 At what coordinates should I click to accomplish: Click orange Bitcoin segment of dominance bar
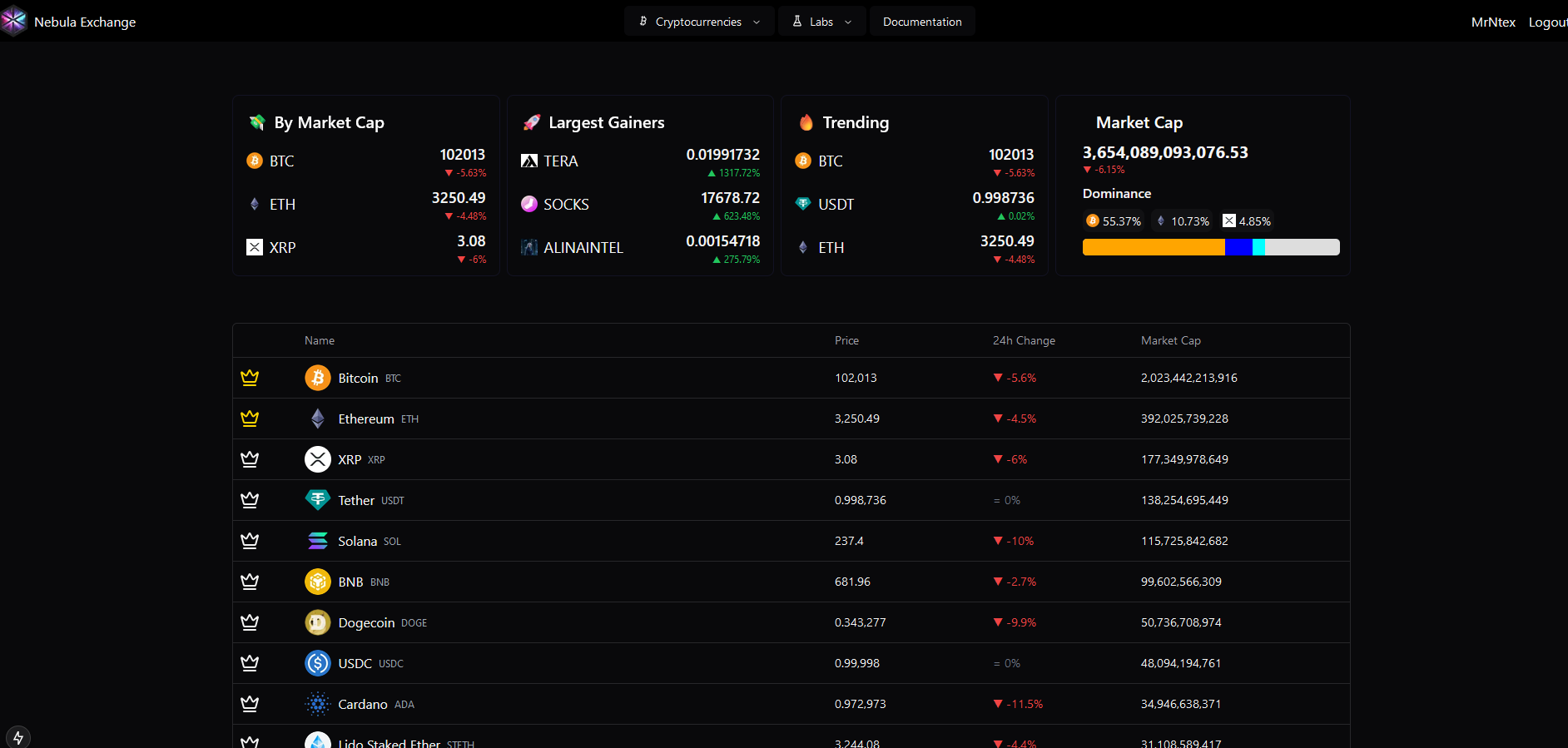1154,247
